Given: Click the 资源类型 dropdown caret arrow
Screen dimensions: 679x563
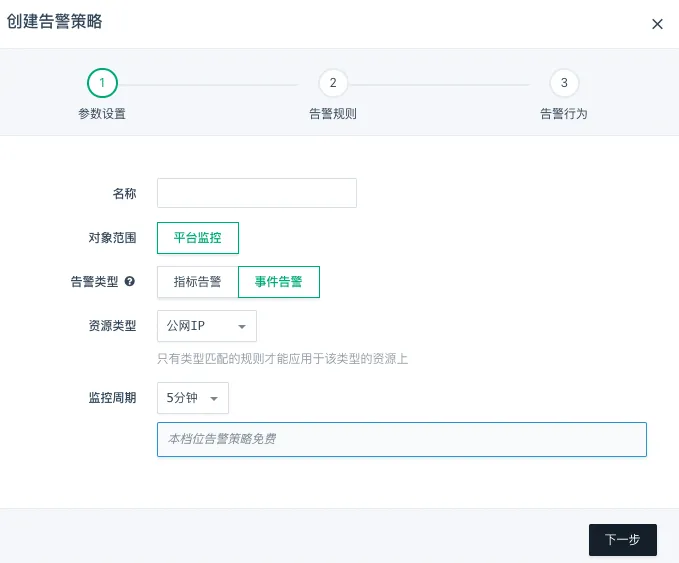Looking at the screenshot, I should (241, 326).
